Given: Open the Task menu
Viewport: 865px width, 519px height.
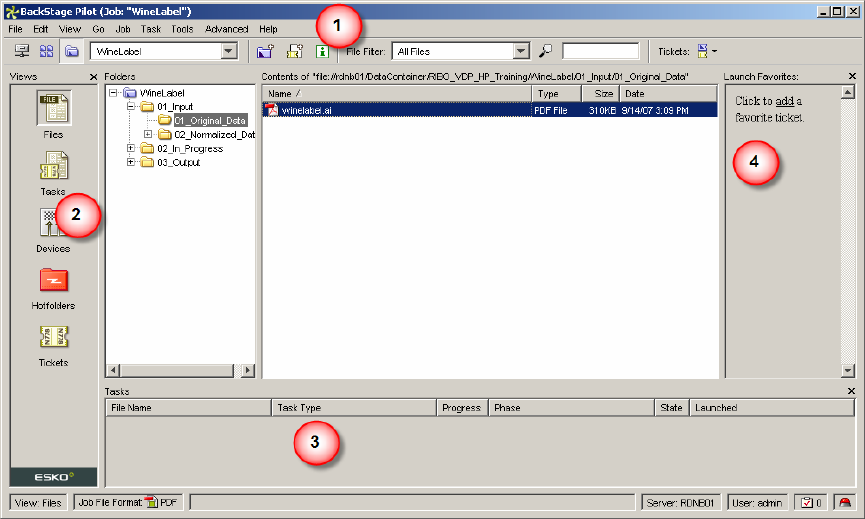Looking at the screenshot, I should pyautogui.click(x=151, y=29).
